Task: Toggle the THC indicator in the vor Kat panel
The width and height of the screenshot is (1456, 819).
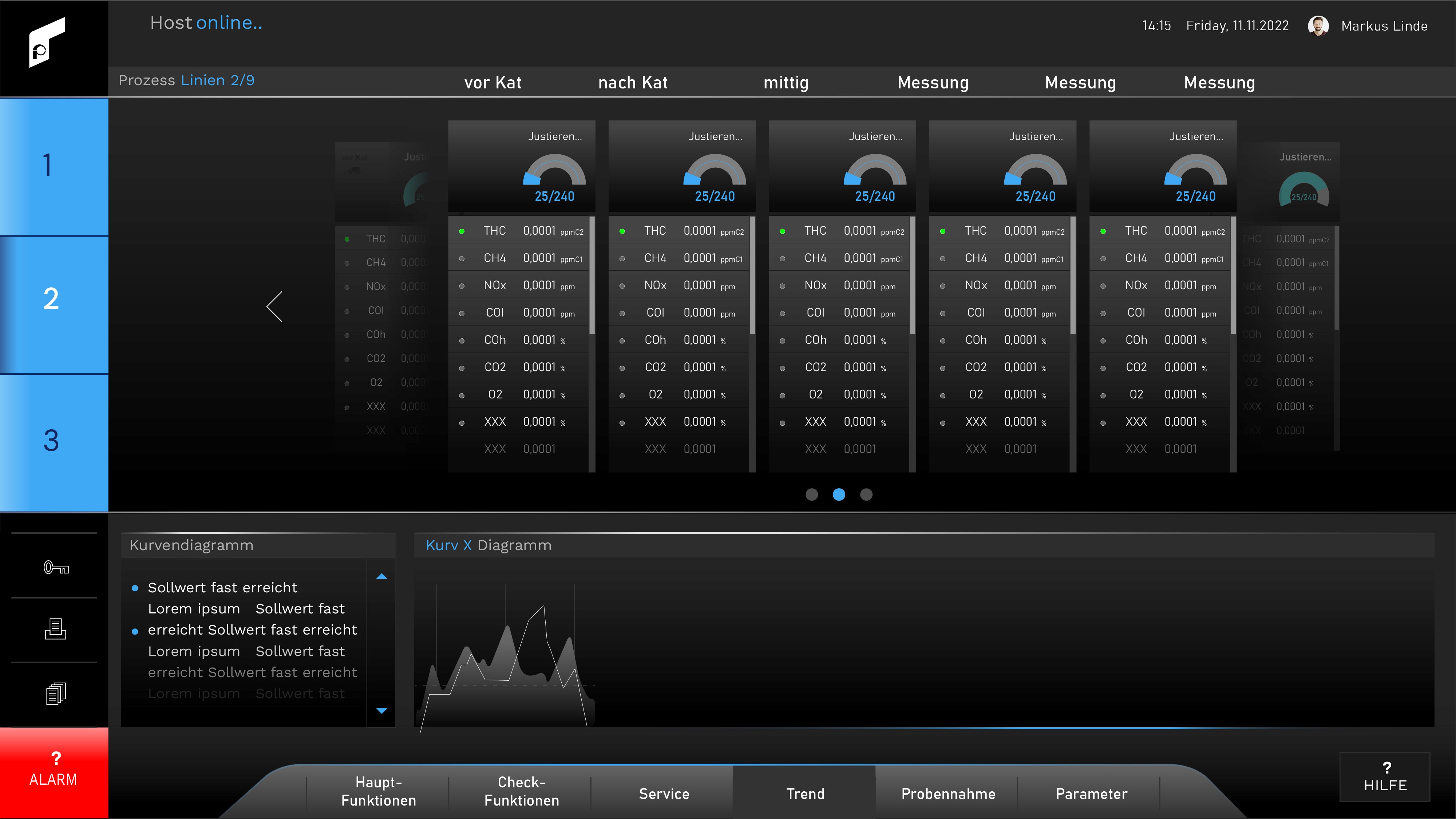Action: [x=462, y=231]
